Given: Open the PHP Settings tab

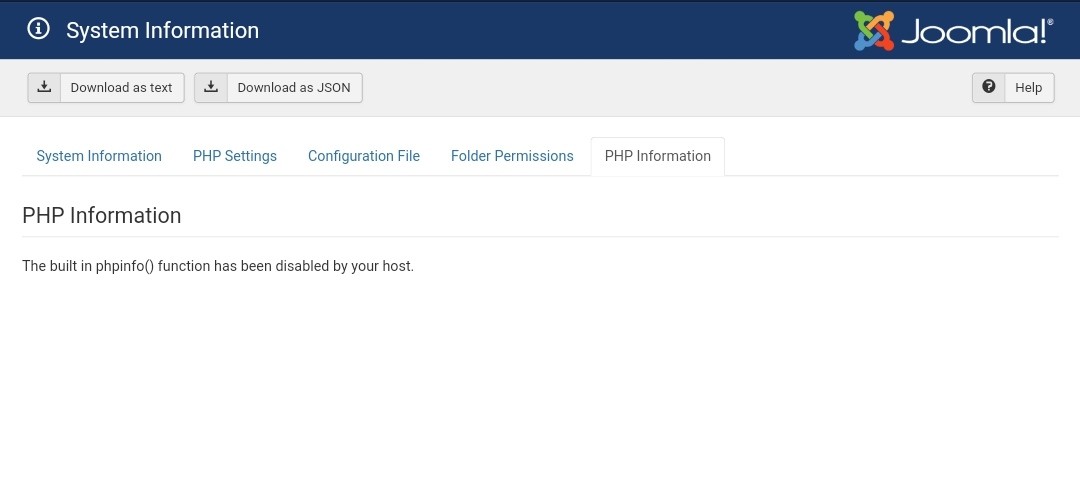Looking at the screenshot, I should tap(235, 156).
